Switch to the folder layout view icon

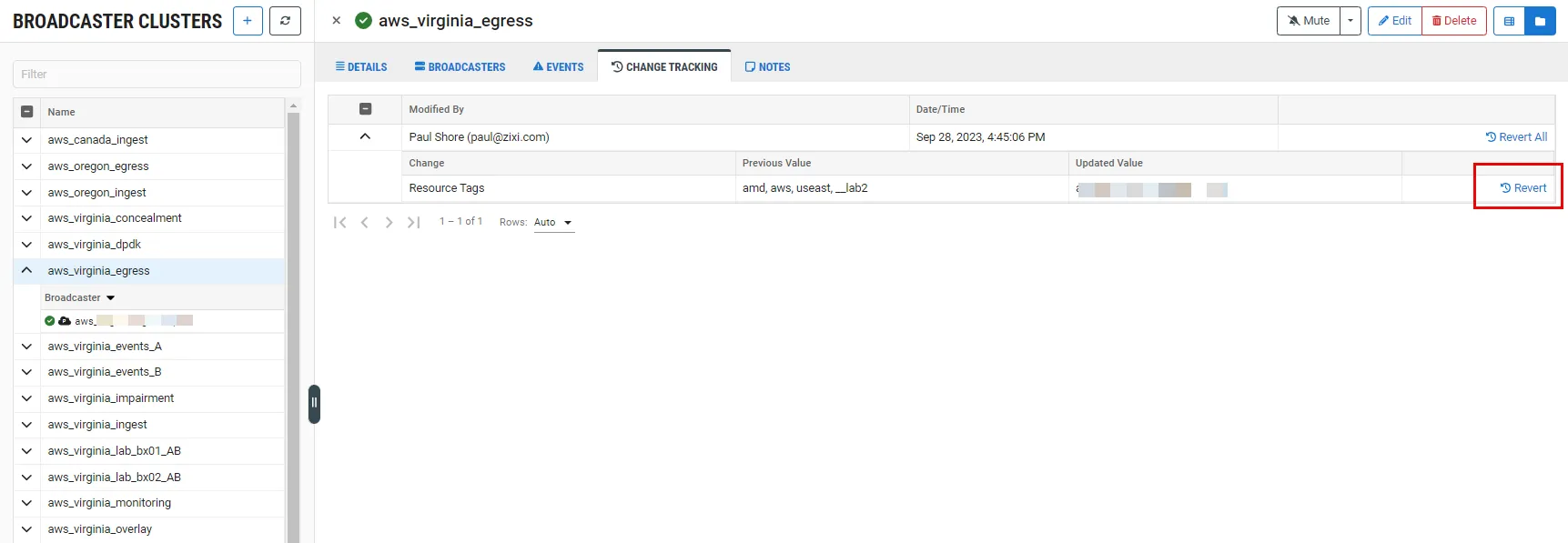[x=1540, y=21]
